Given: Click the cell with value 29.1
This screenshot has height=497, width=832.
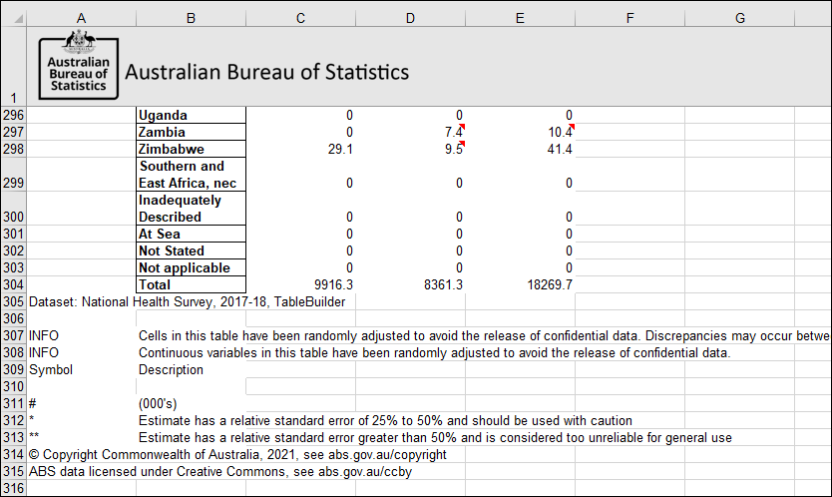Looking at the screenshot, I should [300, 149].
